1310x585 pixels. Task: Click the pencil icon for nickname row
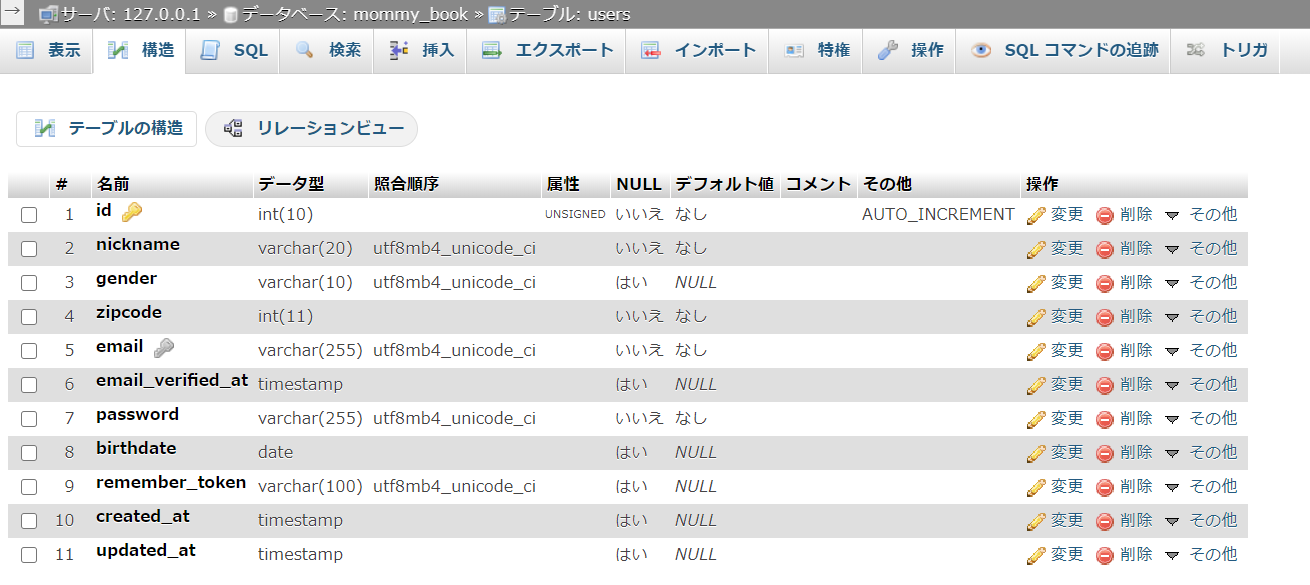click(1036, 248)
